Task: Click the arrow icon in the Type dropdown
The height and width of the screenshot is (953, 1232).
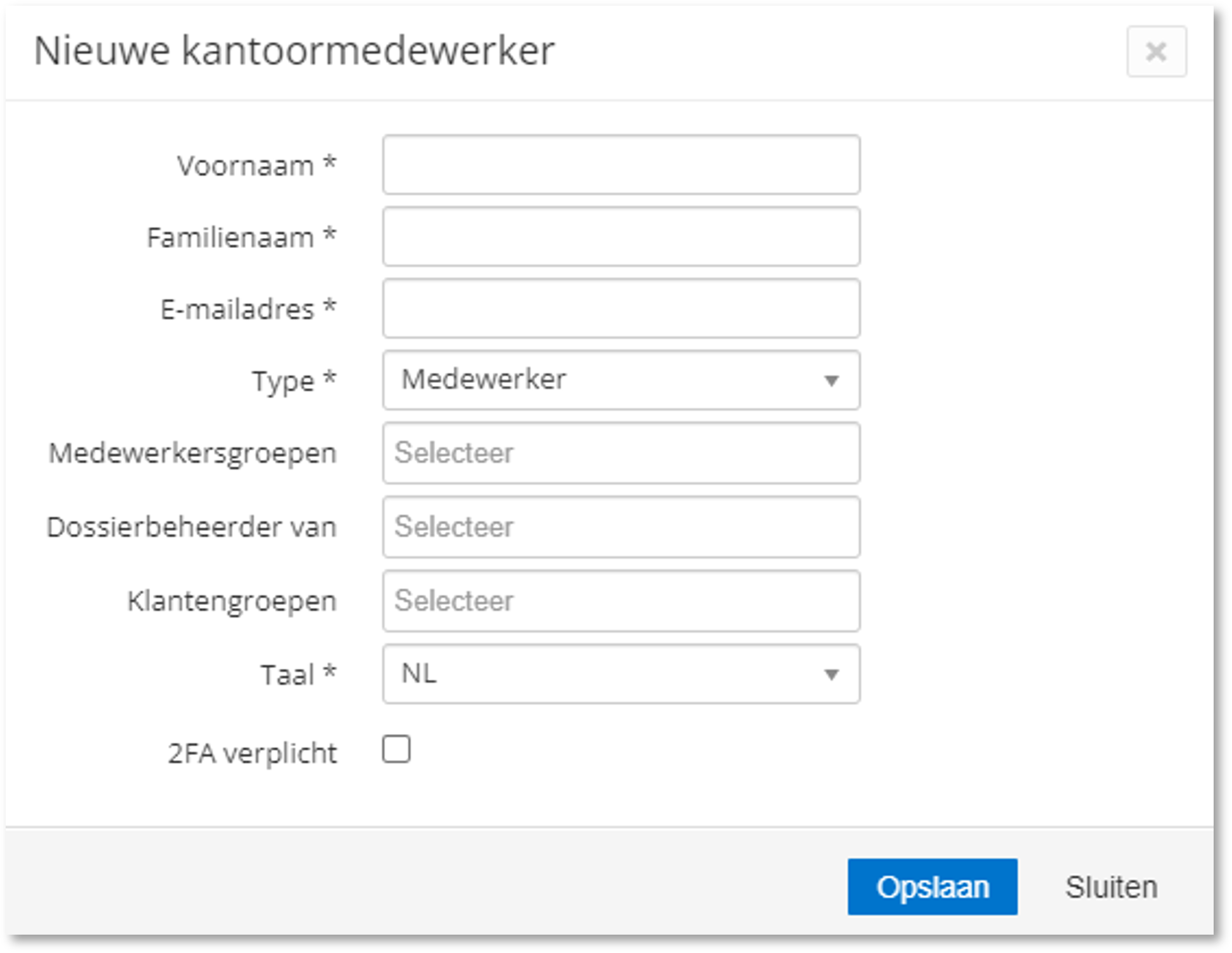Action: pyautogui.click(x=831, y=380)
